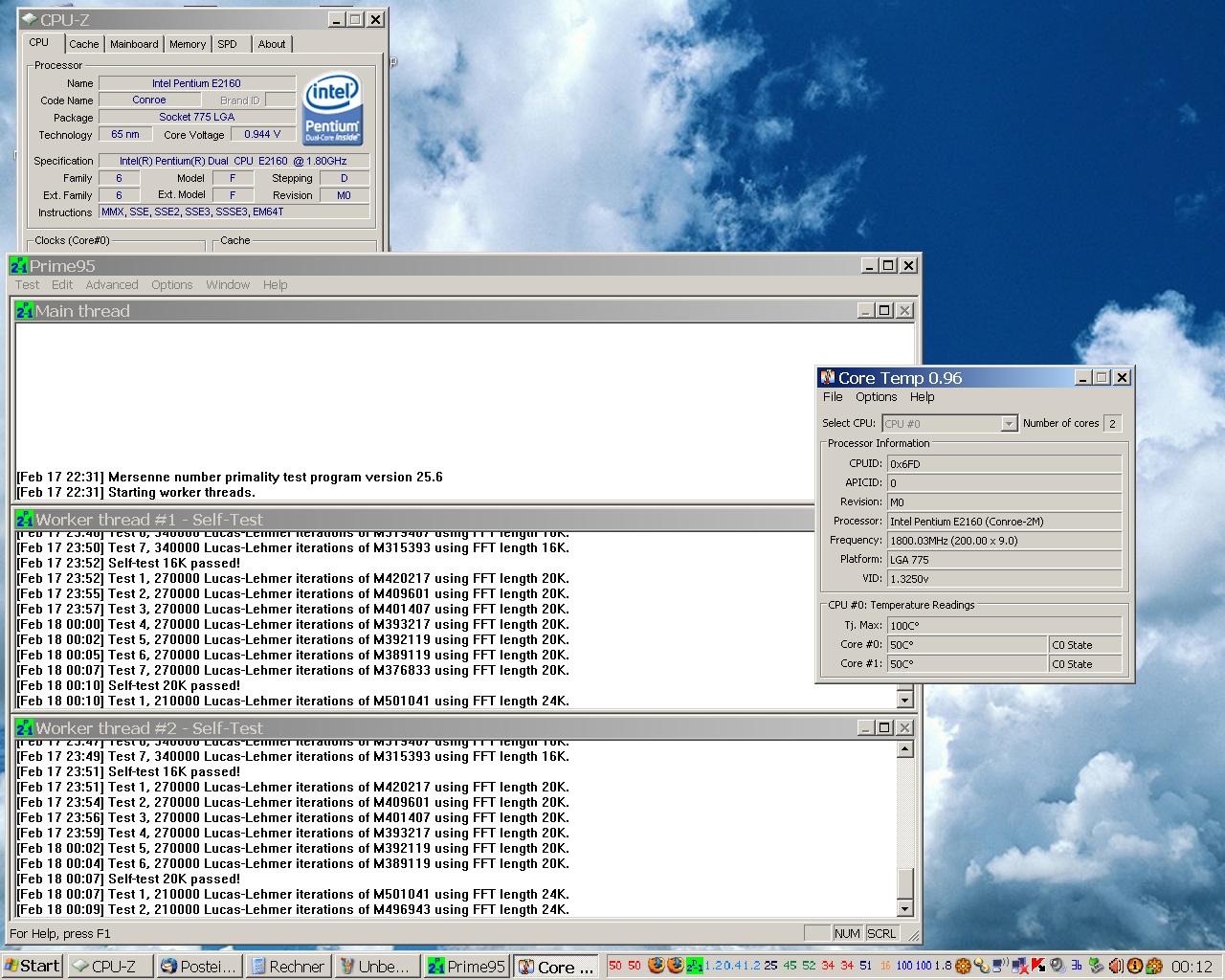
Task: Activate the Core Temp taskbar button
Action: [556, 967]
